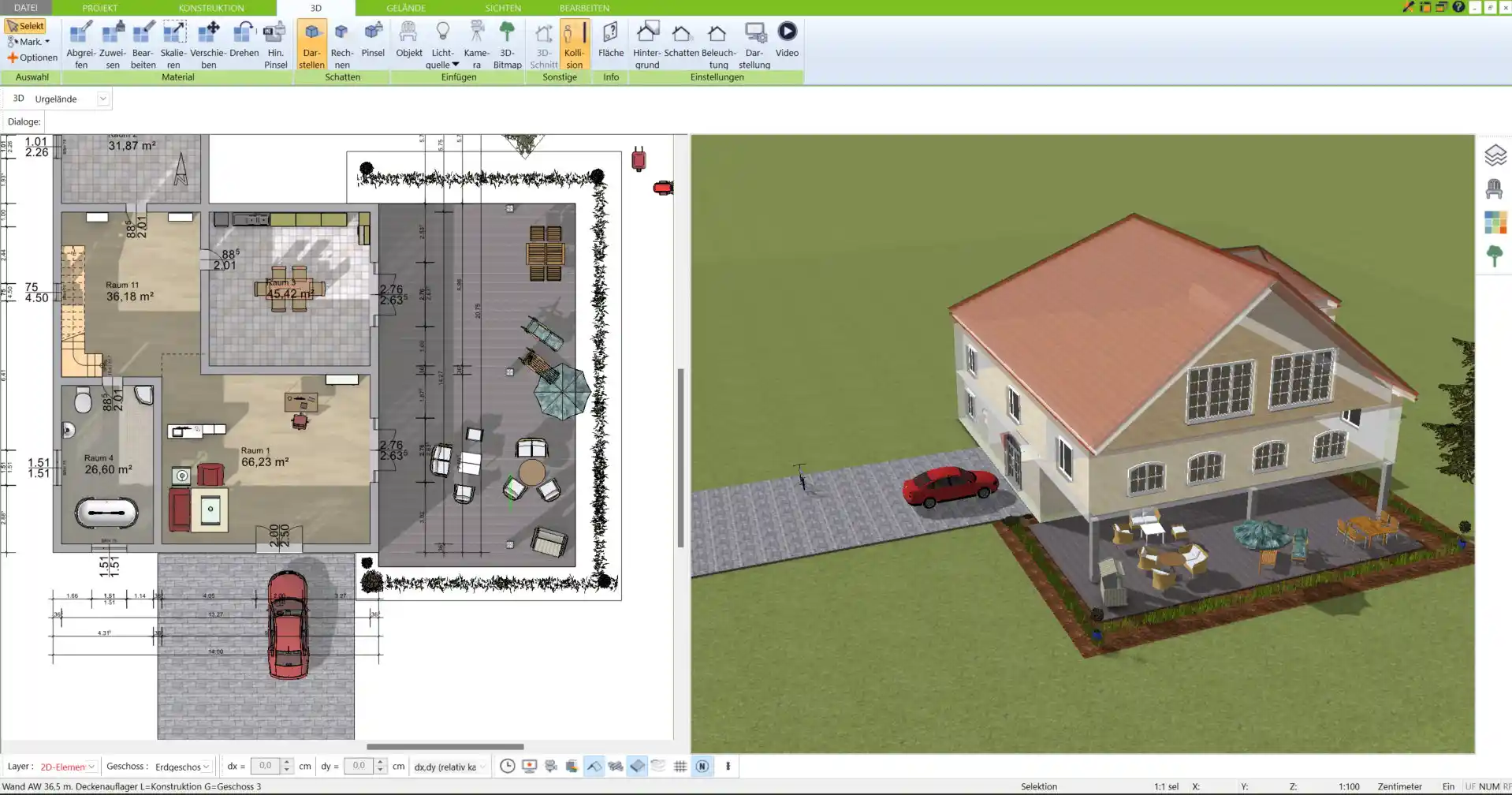
Task: Click Rechnen shadow calculation
Action: click(341, 45)
